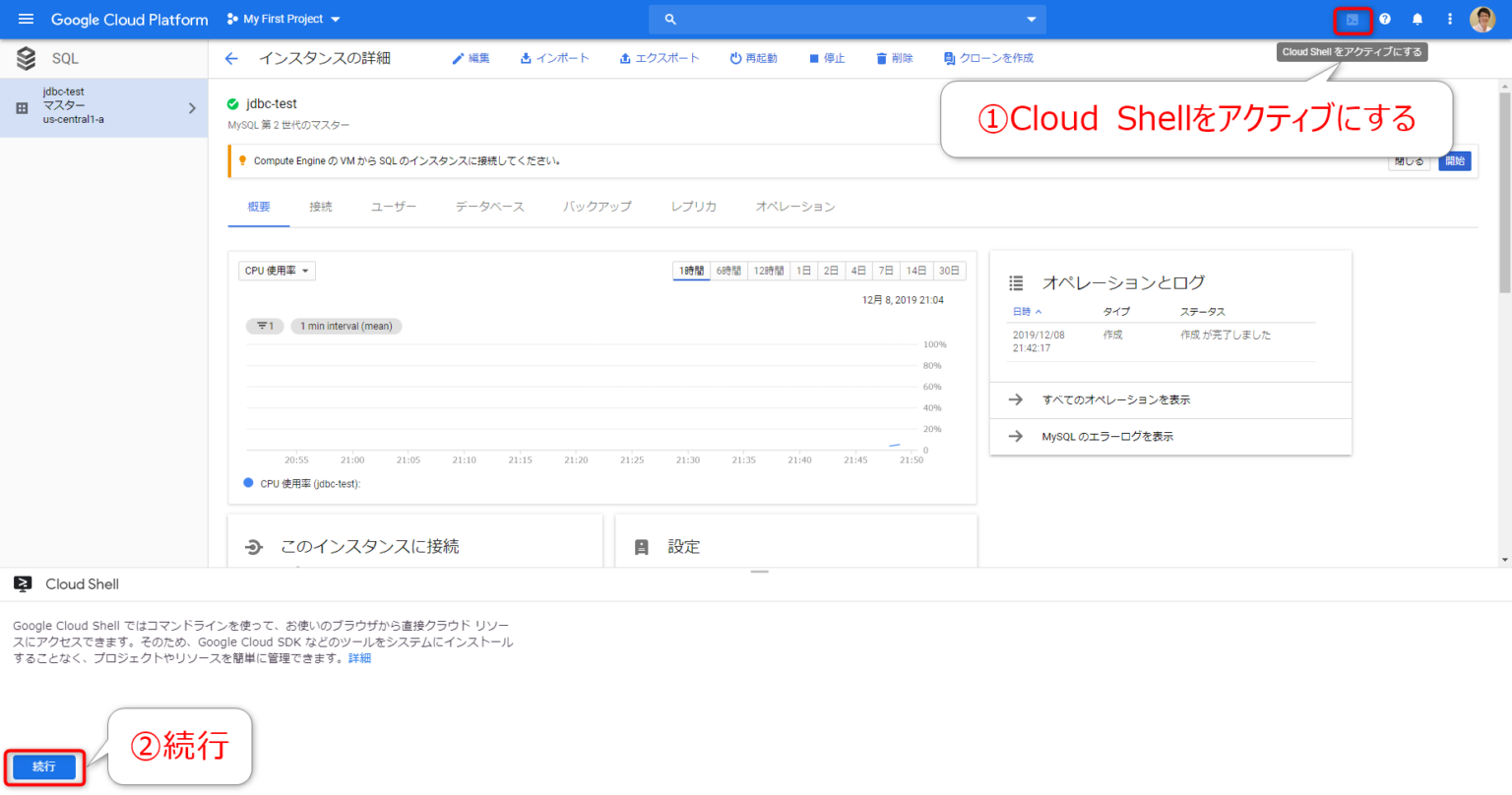Image resolution: width=1512 pixels, height=795 pixels.
Task: Click the Cloud Shell panel terminal icon
Action: coord(23,583)
